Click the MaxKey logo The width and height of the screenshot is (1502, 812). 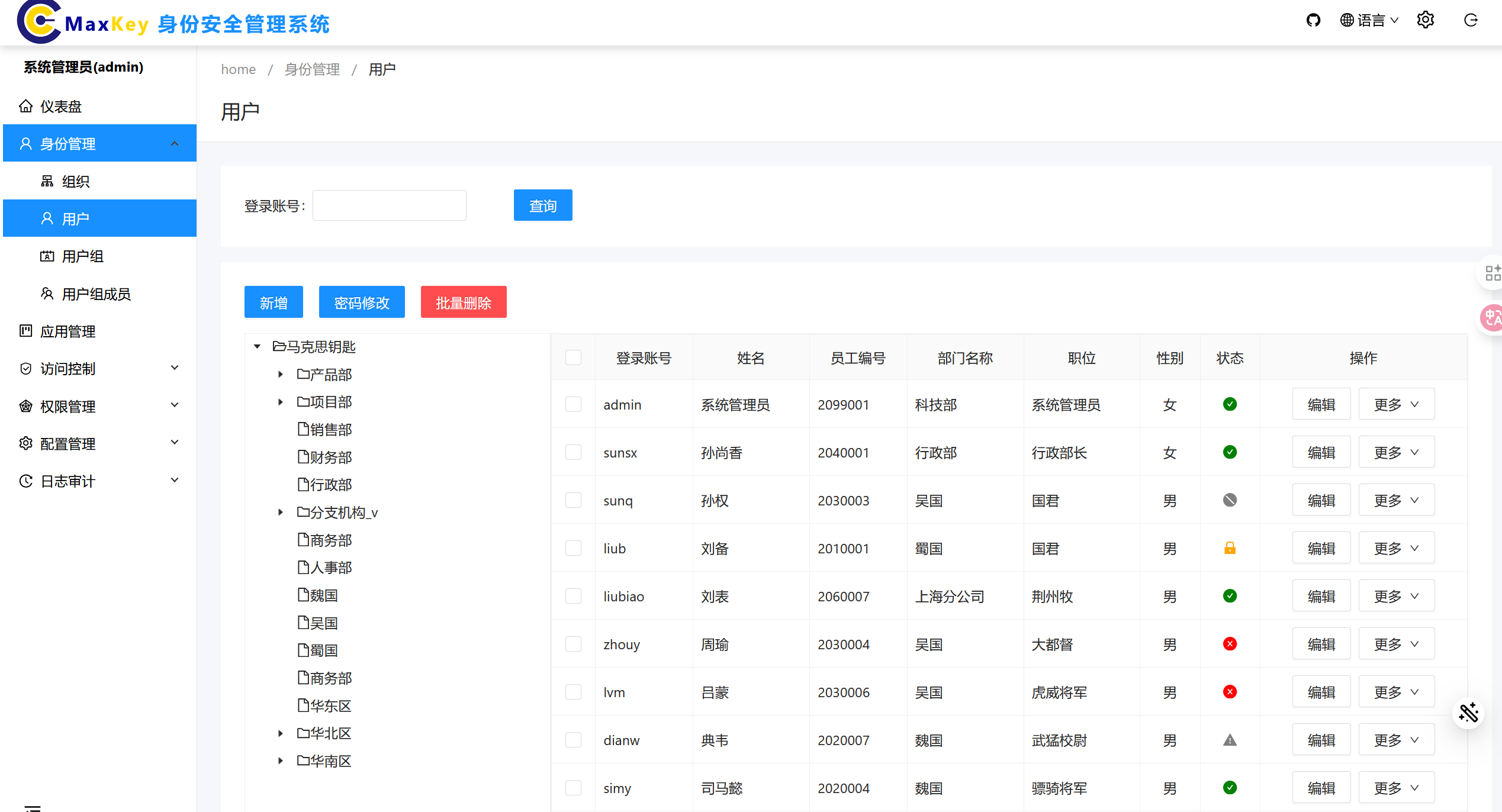[x=39, y=22]
